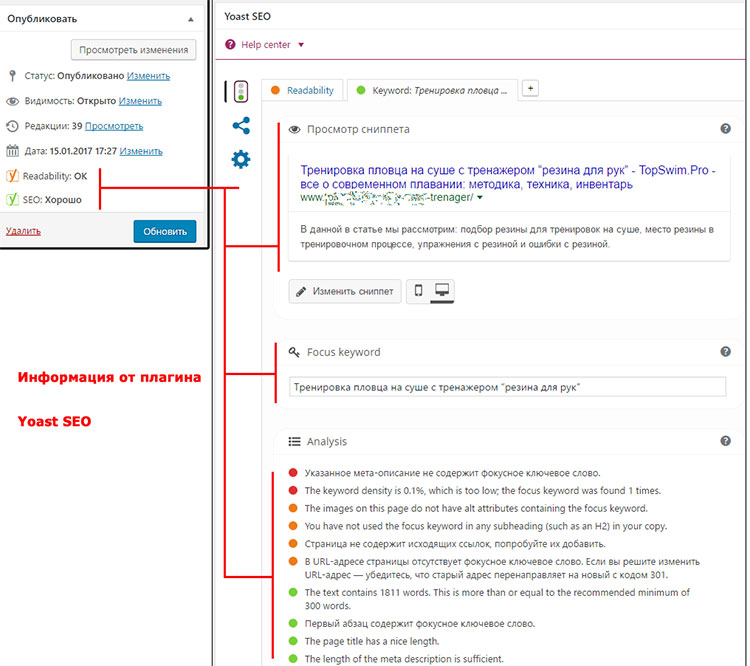The height and width of the screenshot is (666, 750).
Task: Click help icon beside Просмотр сниппета
Action: (x=725, y=129)
